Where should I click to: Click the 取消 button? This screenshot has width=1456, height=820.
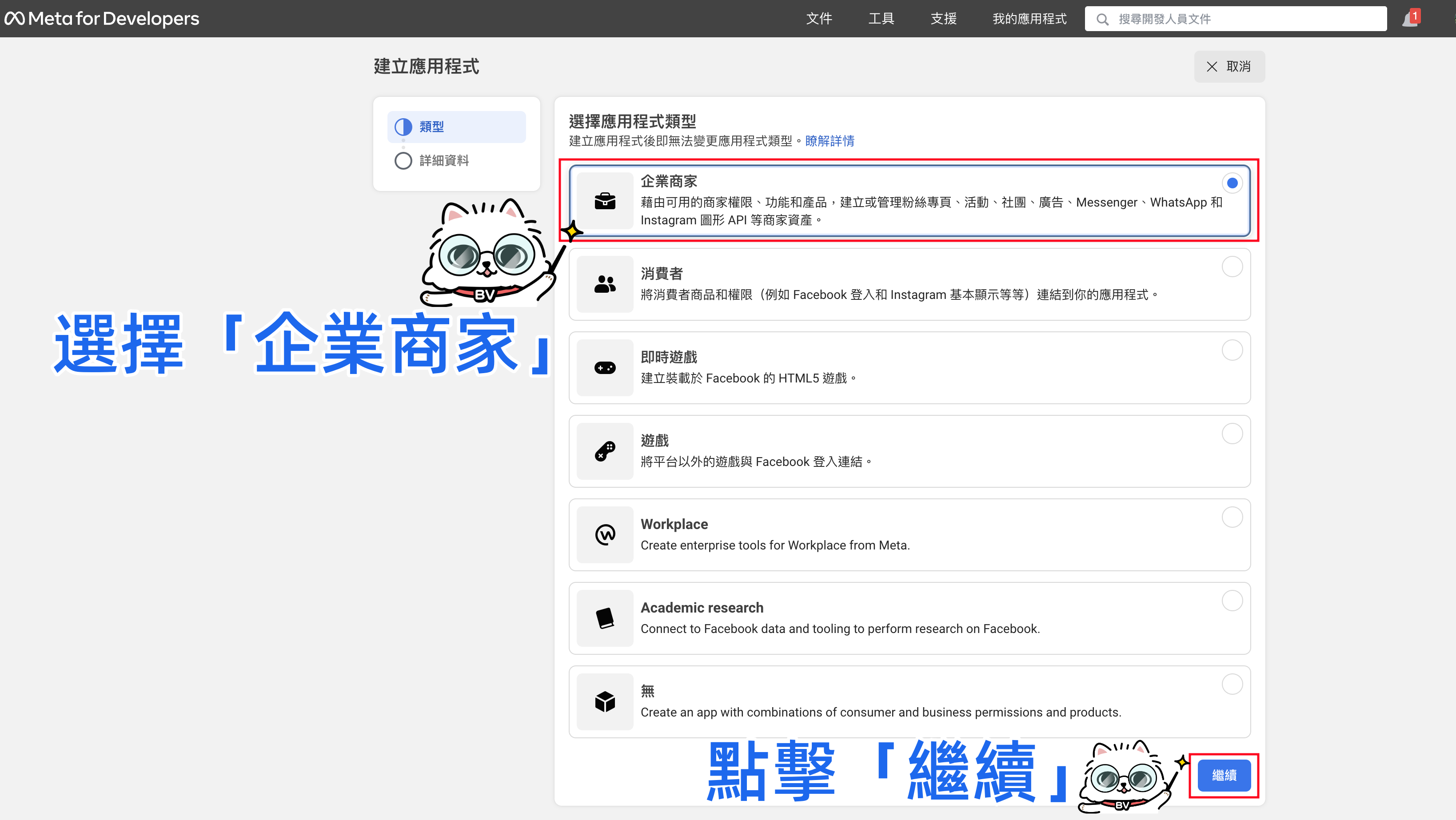(1229, 67)
